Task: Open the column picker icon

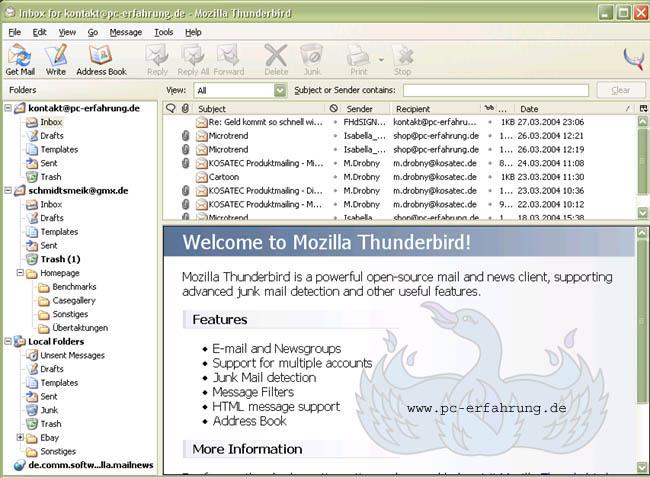Action: point(643,109)
